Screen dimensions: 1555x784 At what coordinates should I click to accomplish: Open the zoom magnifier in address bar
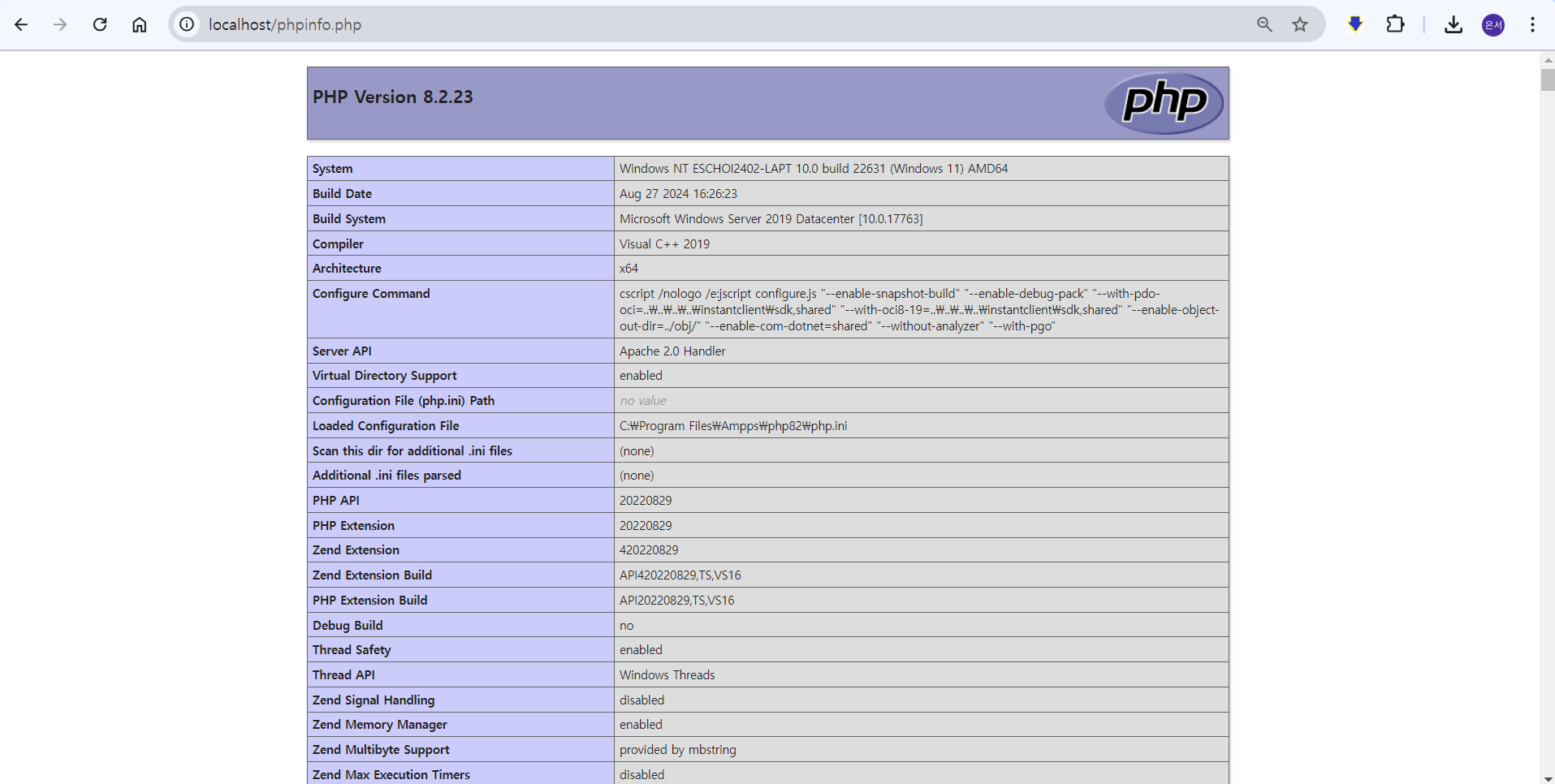[x=1264, y=24]
